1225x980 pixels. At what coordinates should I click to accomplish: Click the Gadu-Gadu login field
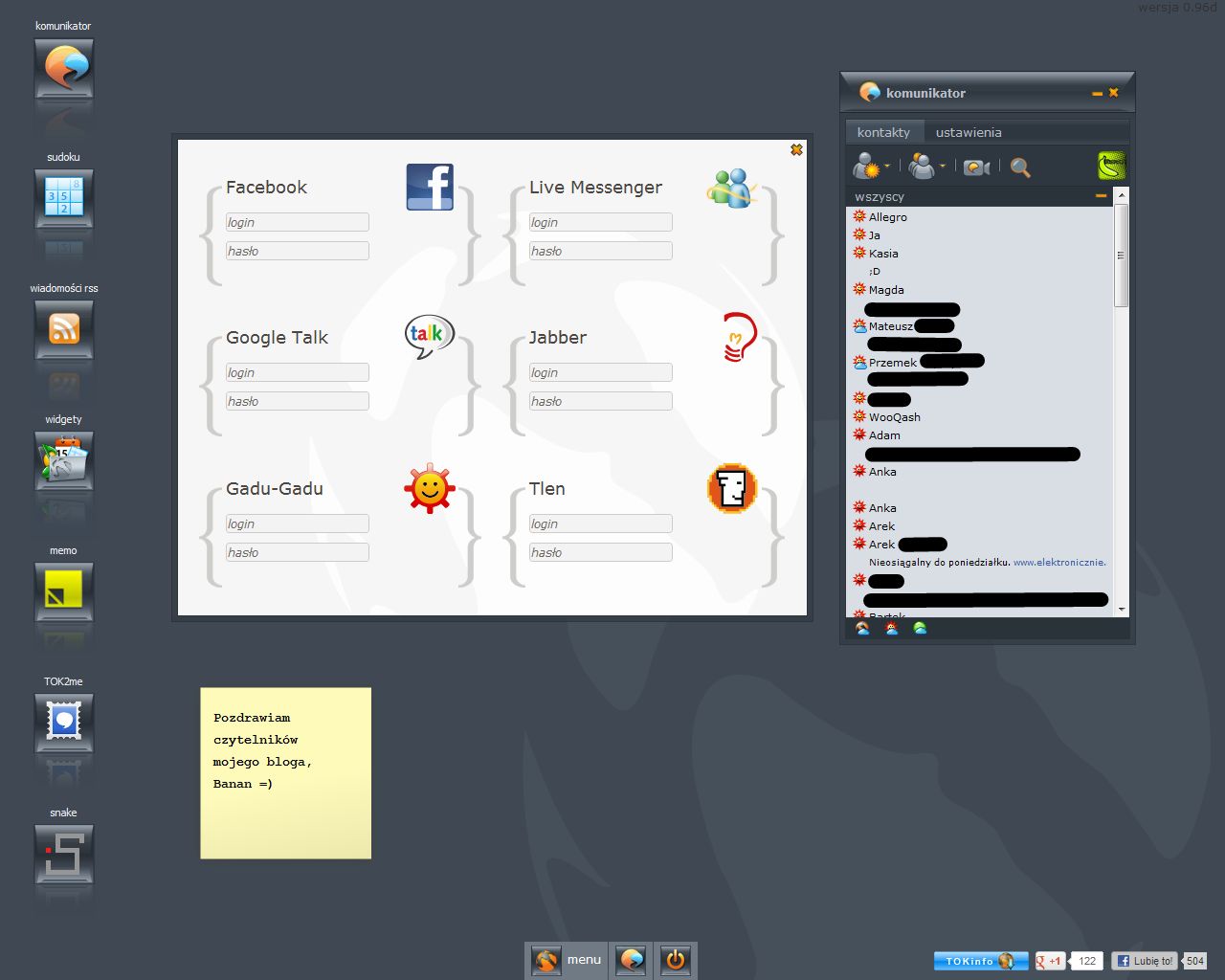click(297, 523)
